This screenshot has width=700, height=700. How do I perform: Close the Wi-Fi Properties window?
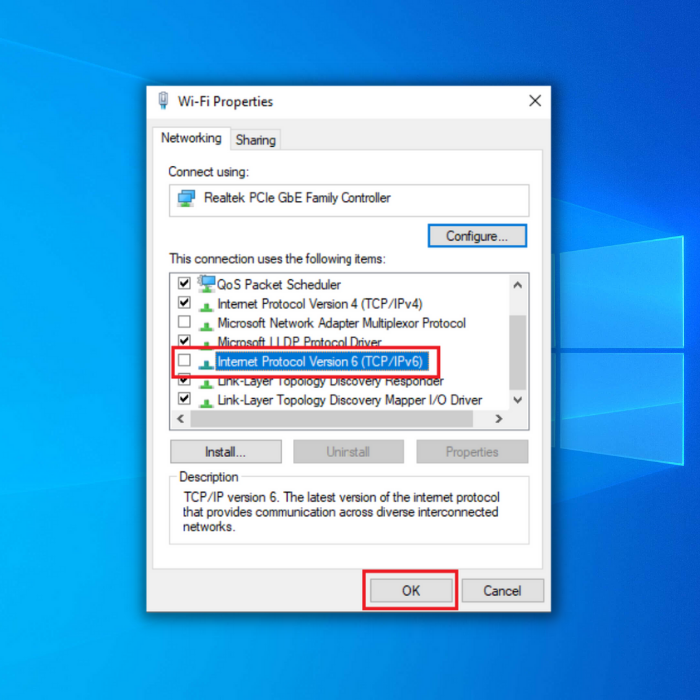tap(535, 101)
